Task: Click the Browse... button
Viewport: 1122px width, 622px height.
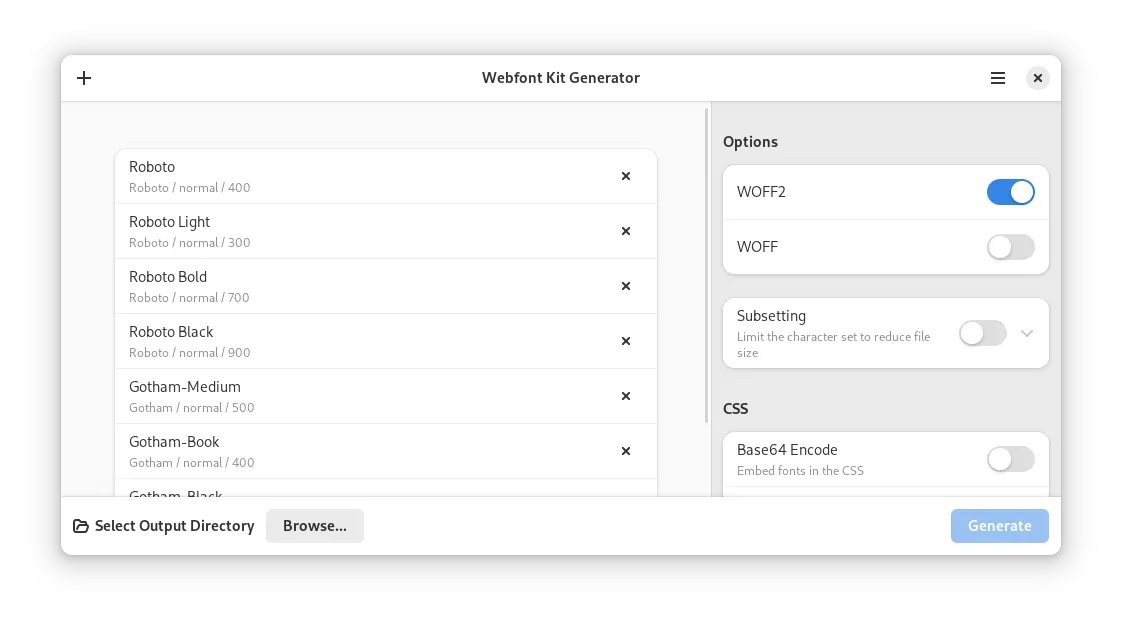Action: pyautogui.click(x=315, y=526)
